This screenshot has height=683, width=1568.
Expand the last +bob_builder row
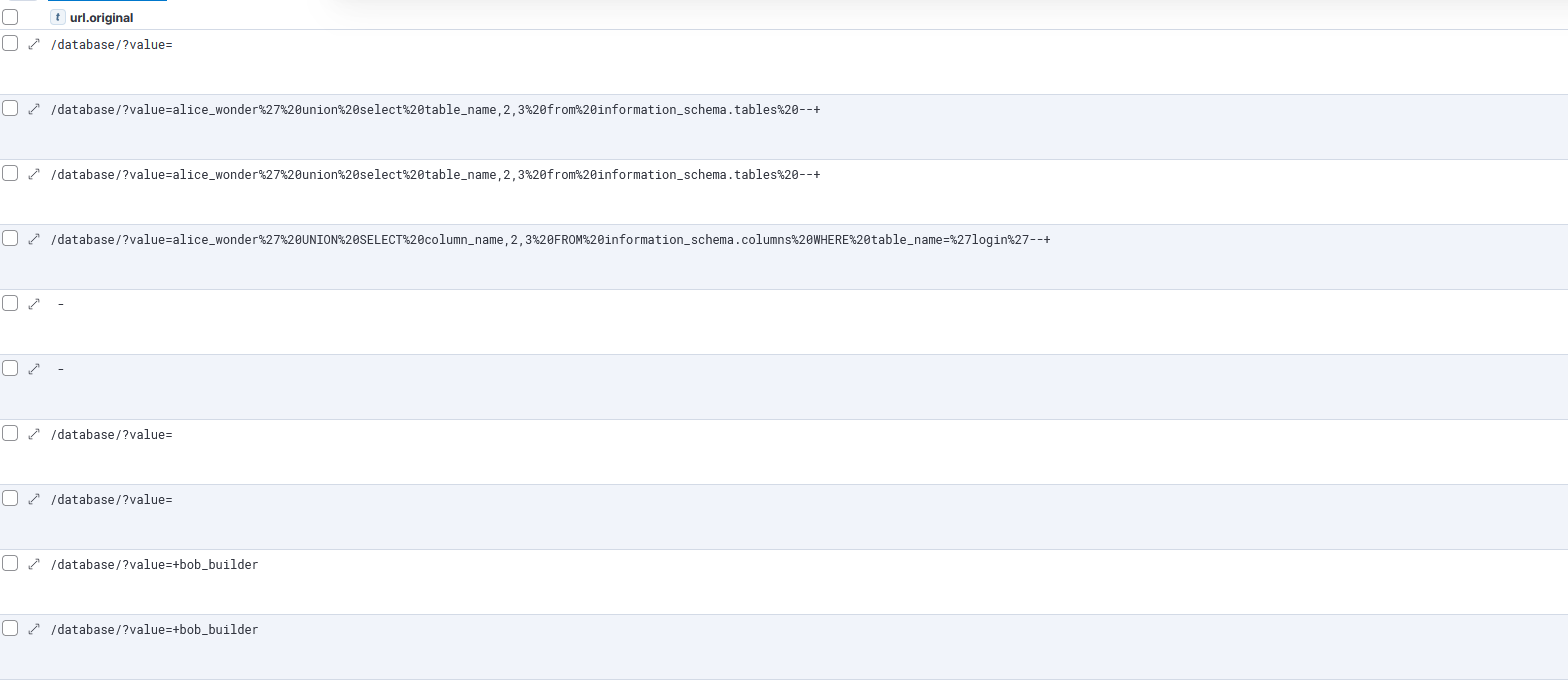point(34,629)
